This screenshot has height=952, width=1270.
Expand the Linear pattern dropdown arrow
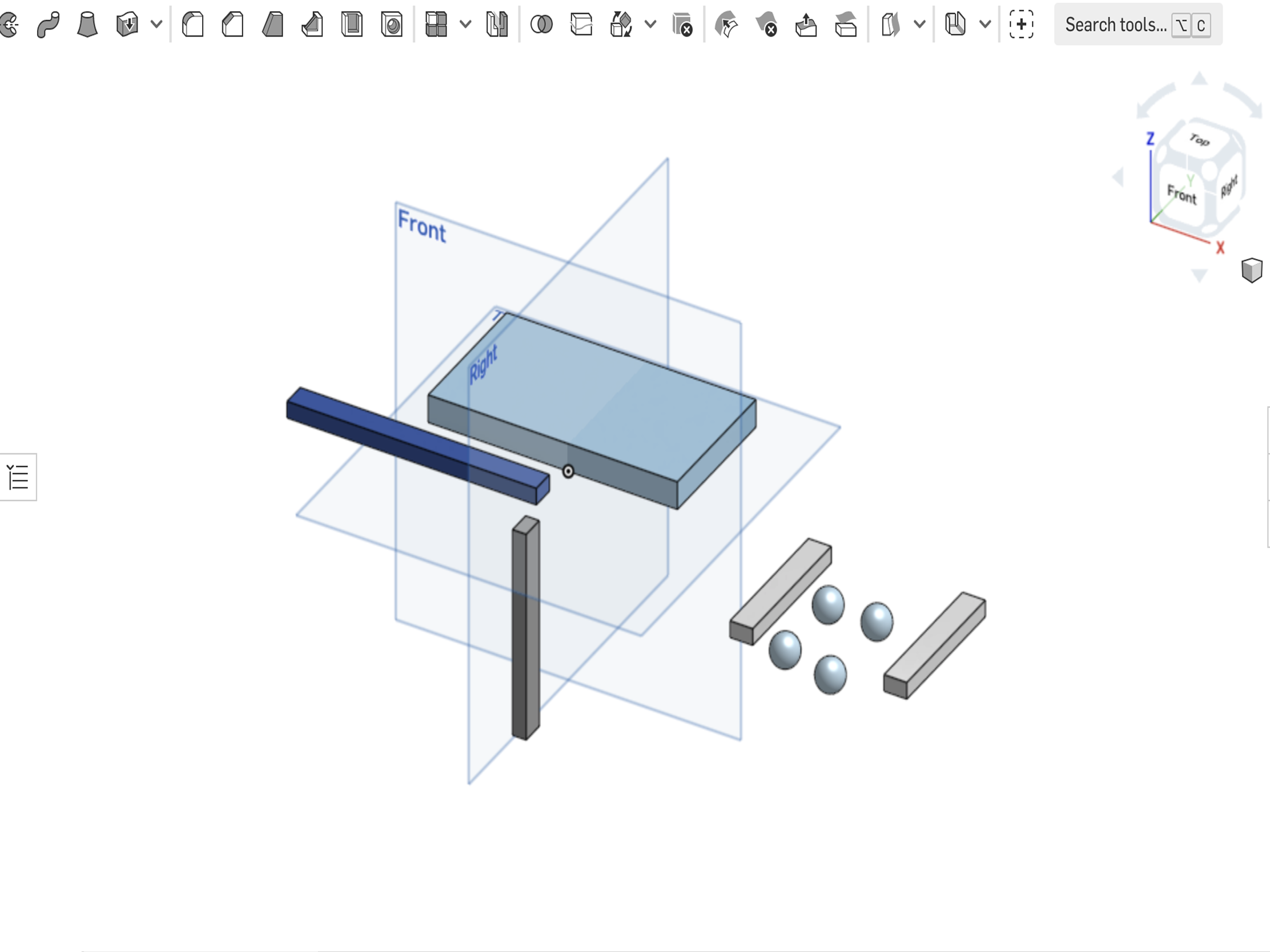(465, 25)
